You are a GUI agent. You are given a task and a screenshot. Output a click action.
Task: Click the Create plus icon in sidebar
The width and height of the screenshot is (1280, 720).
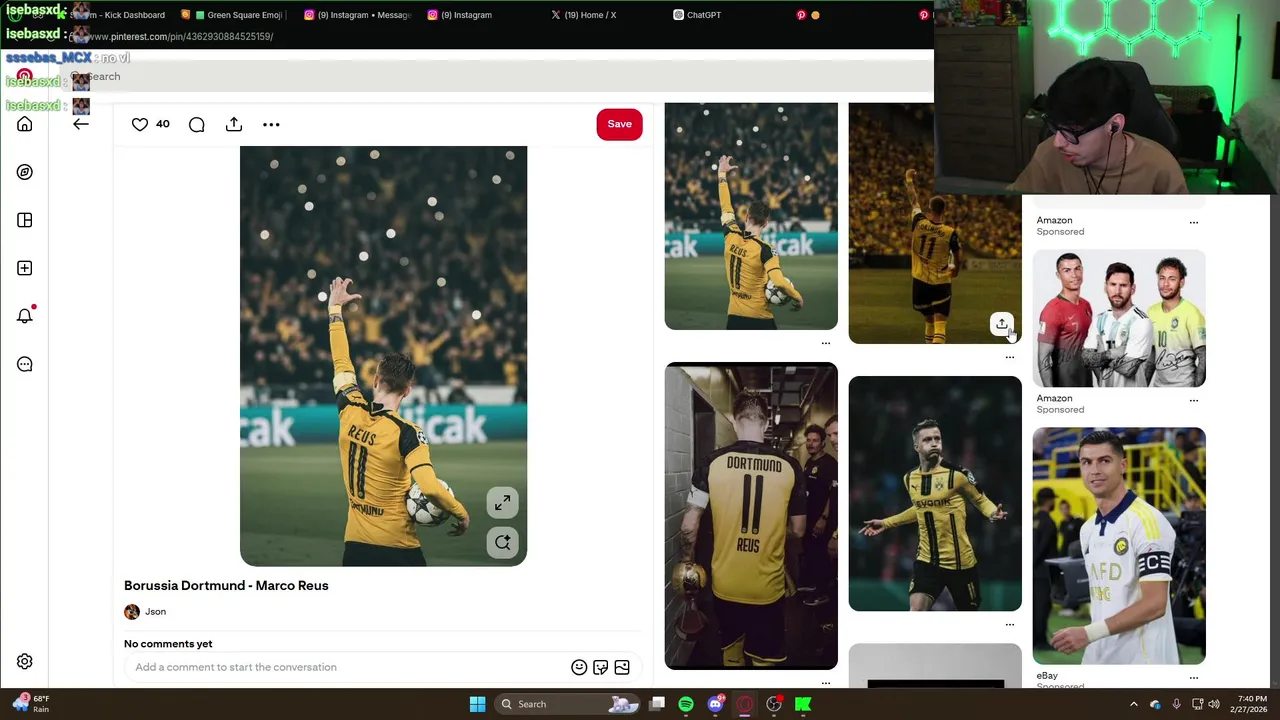(x=25, y=268)
